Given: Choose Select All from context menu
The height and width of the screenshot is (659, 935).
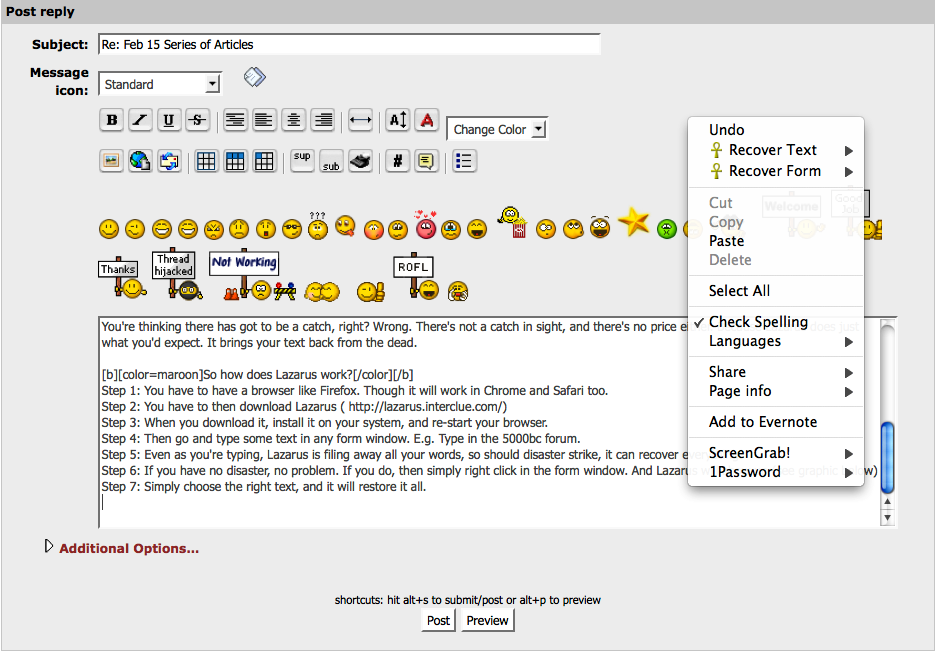Looking at the screenshot, I should [x=776, y=291].
